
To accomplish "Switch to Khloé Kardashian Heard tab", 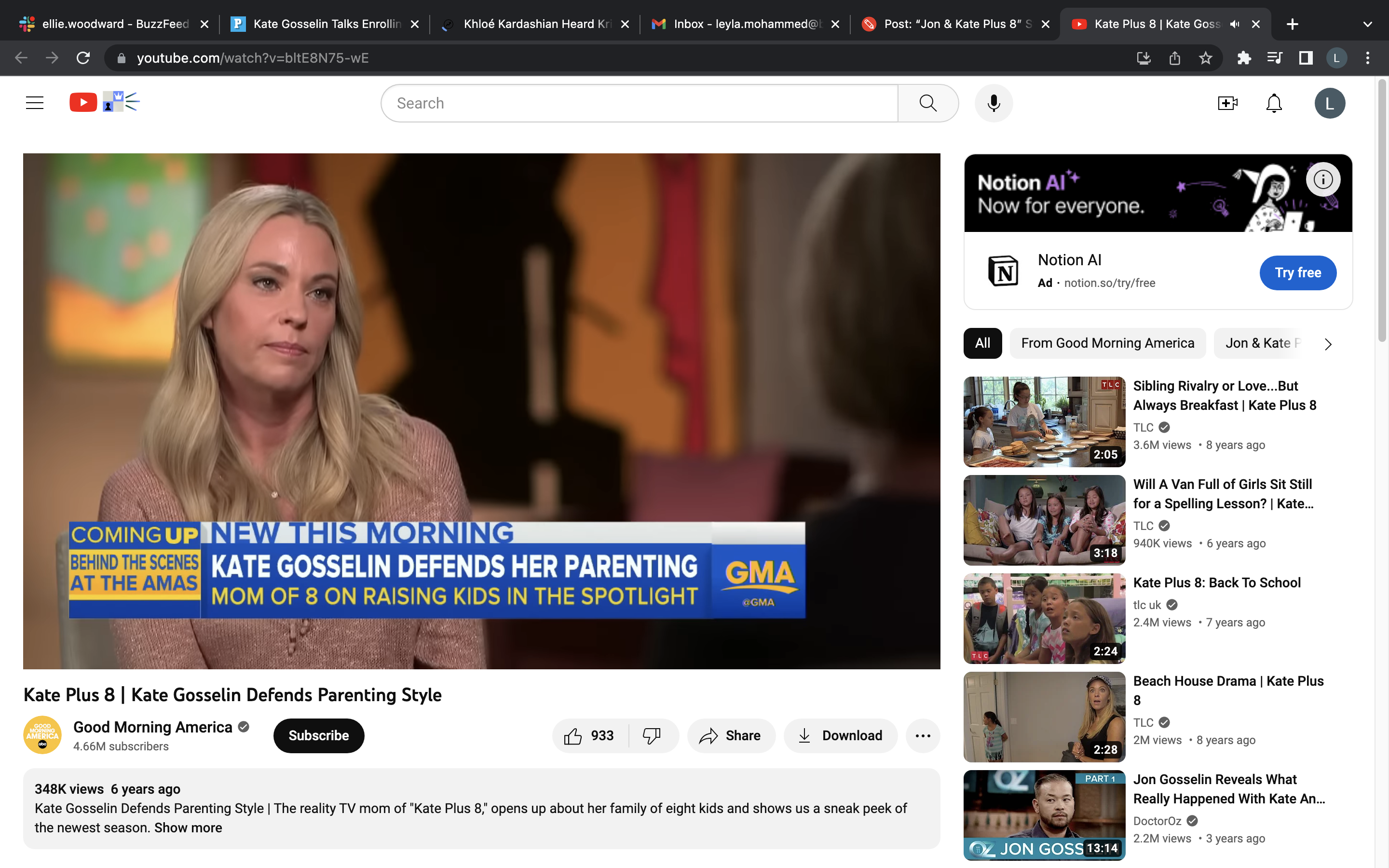I will (x=535, y=24).
